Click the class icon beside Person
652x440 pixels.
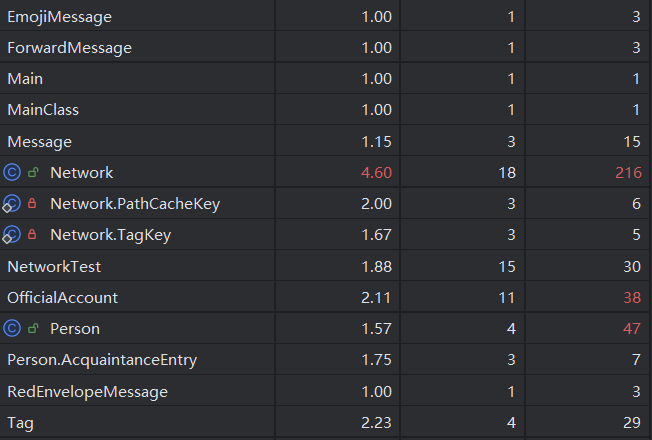pos(12,329)
